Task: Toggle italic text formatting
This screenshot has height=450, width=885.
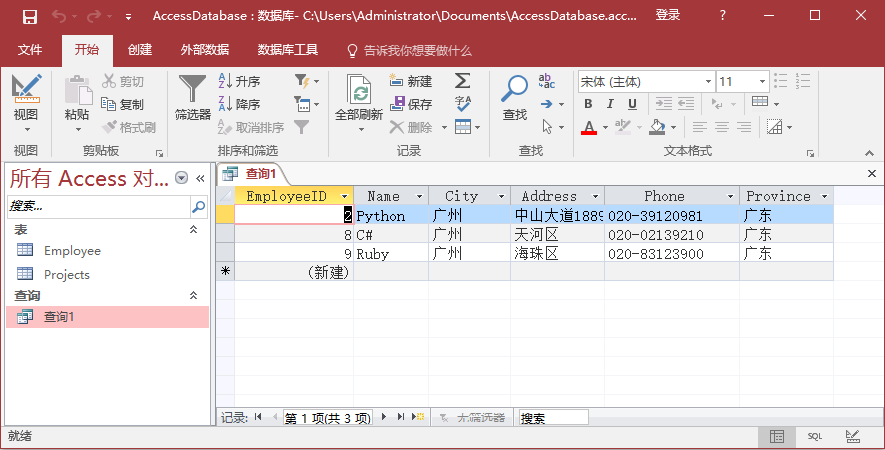Action: [x=610, y=104]
